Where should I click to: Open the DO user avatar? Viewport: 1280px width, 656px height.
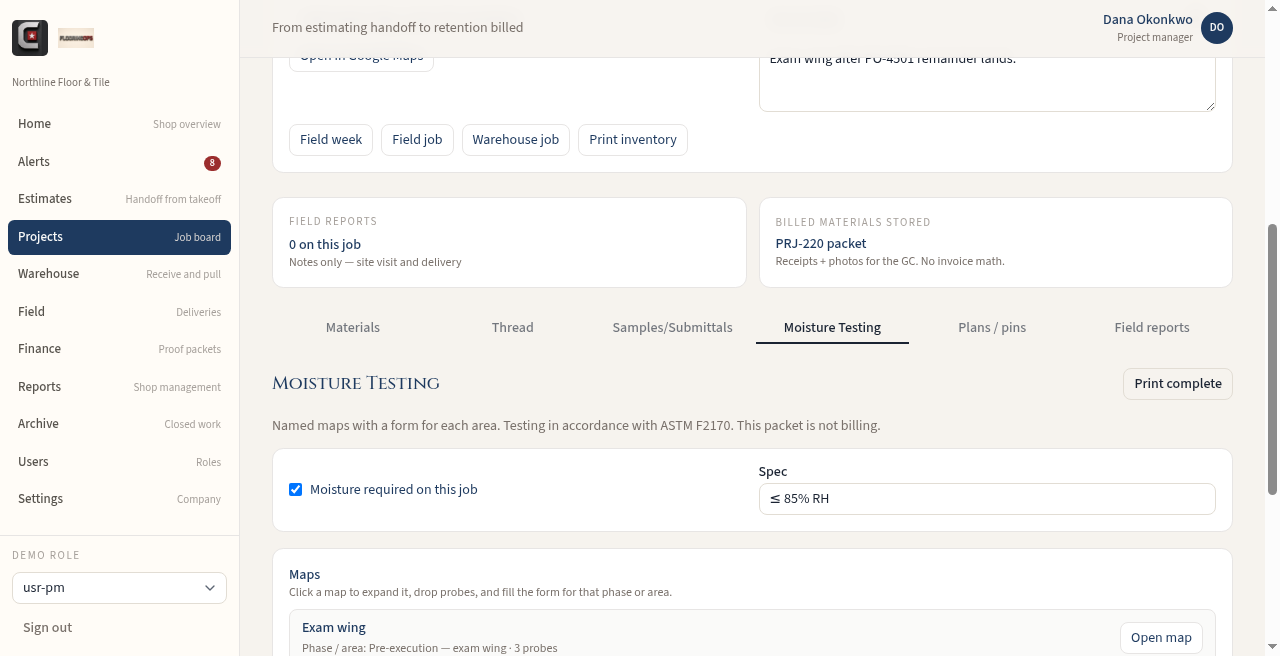[x=1217, y=28]
